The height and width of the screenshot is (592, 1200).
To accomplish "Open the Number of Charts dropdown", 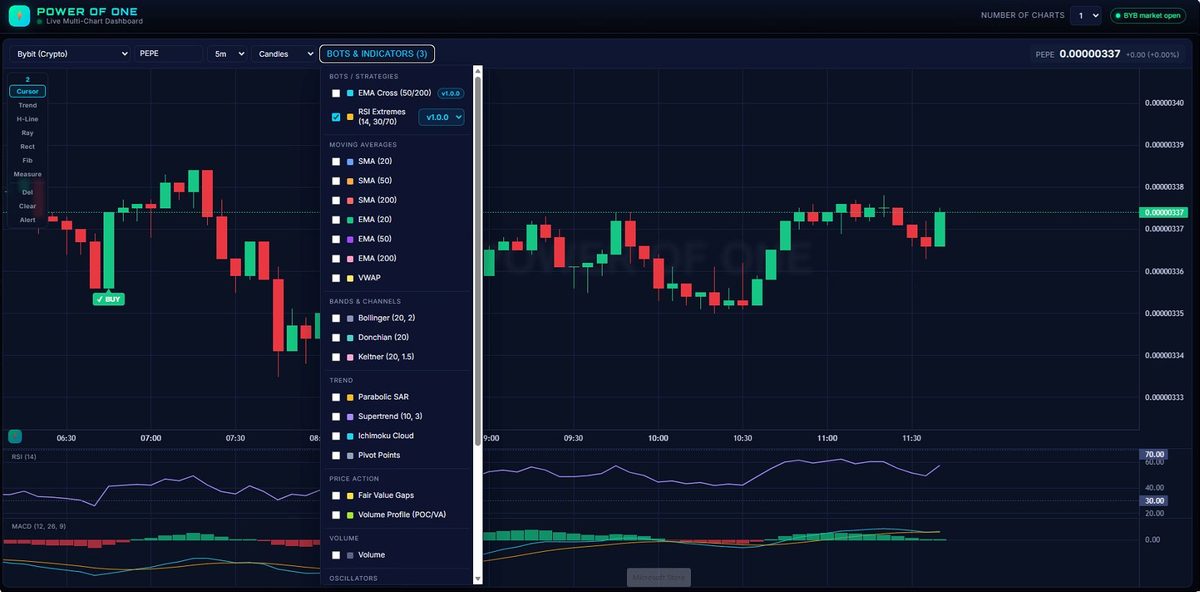I will (1085, 15).
